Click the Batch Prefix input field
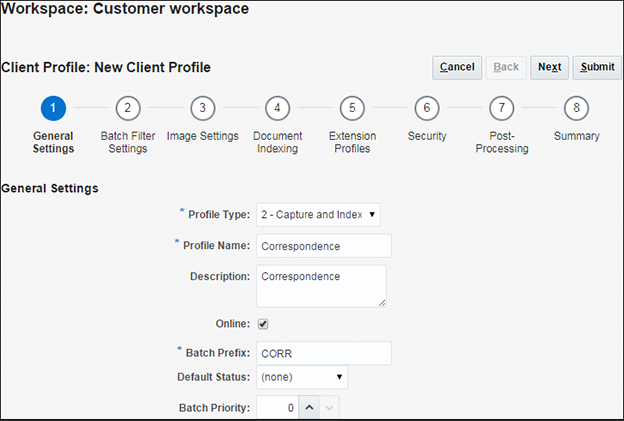The height and width of the screenshot is (421, 624). (x=323, y=353)
